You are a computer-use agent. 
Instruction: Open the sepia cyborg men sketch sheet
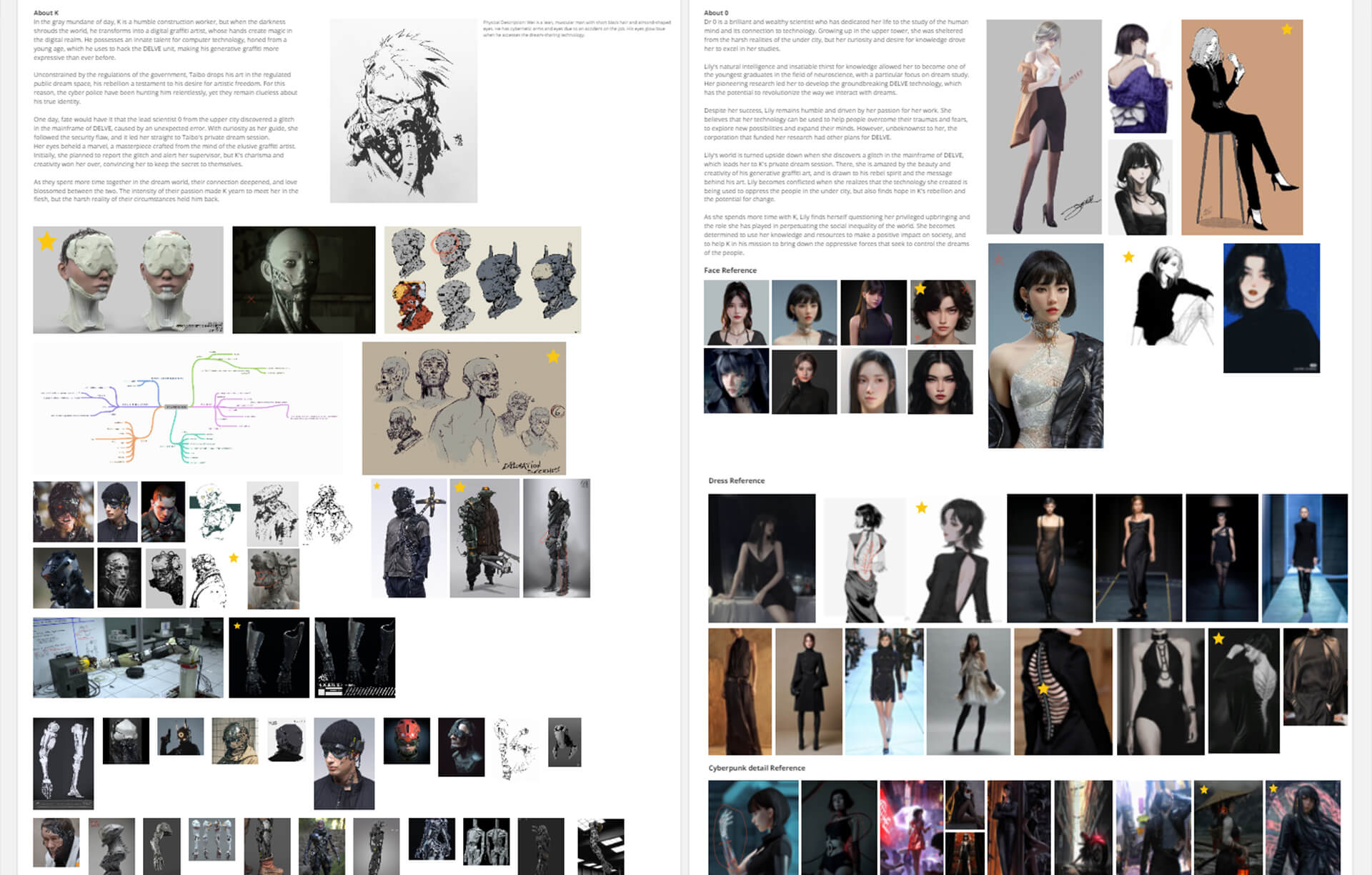pos(464,408)
